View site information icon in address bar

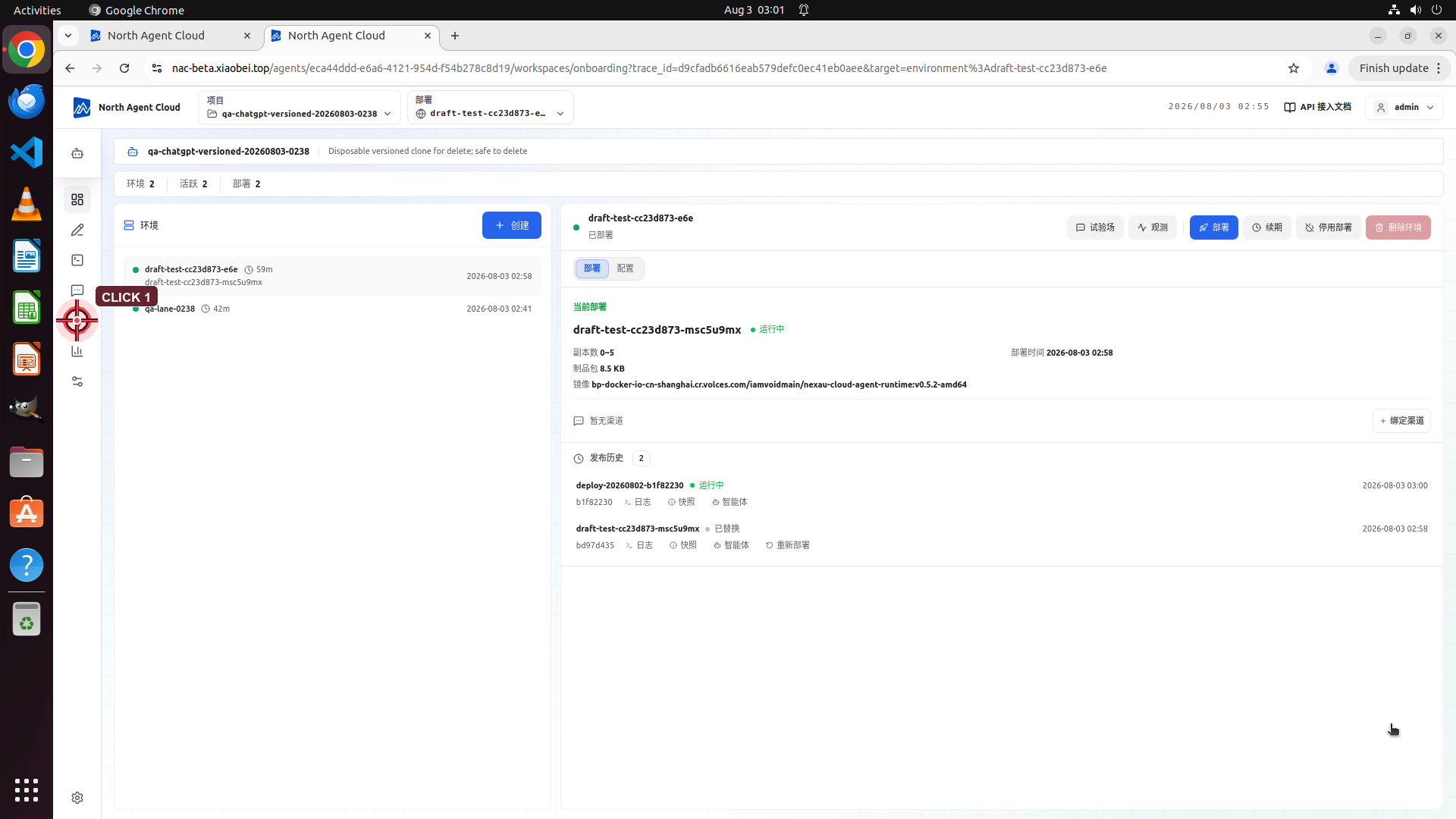[157, 68]
